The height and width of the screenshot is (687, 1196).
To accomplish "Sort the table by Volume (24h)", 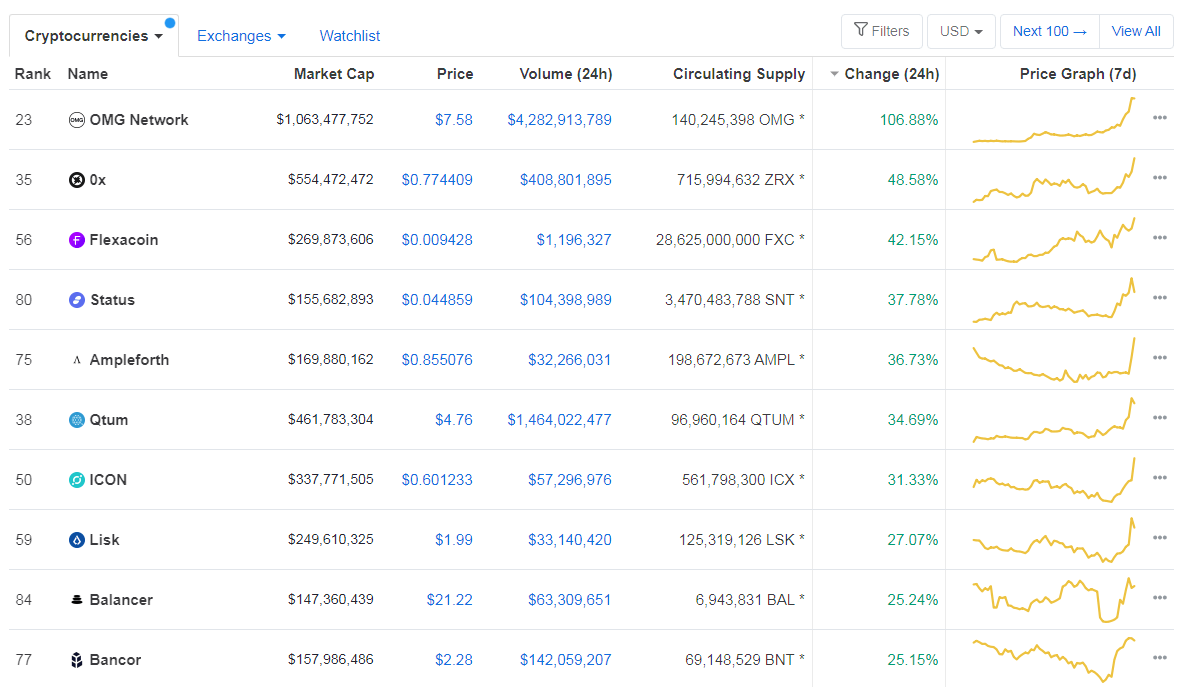I will 566,74.
